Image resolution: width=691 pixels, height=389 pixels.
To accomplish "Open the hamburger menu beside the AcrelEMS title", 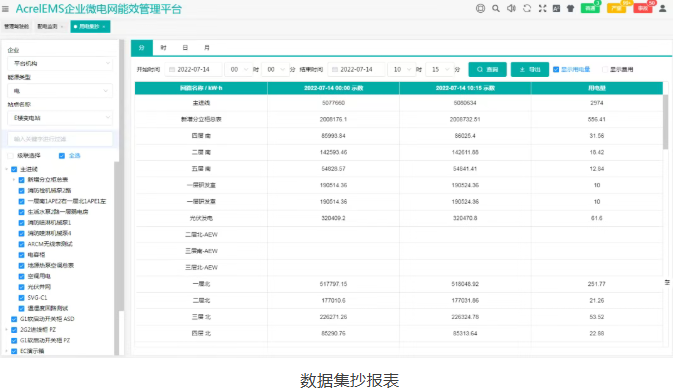I will point(5,9).
